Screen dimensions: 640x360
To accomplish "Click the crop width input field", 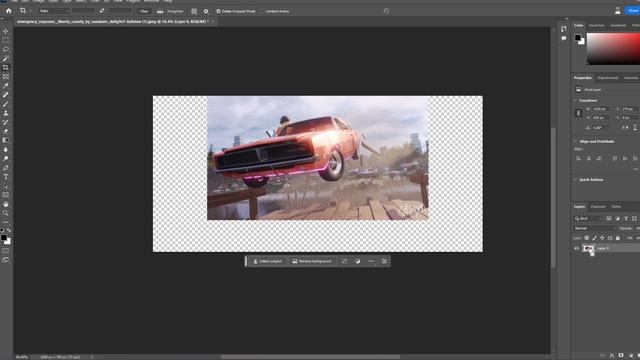I will coord(83,11).
